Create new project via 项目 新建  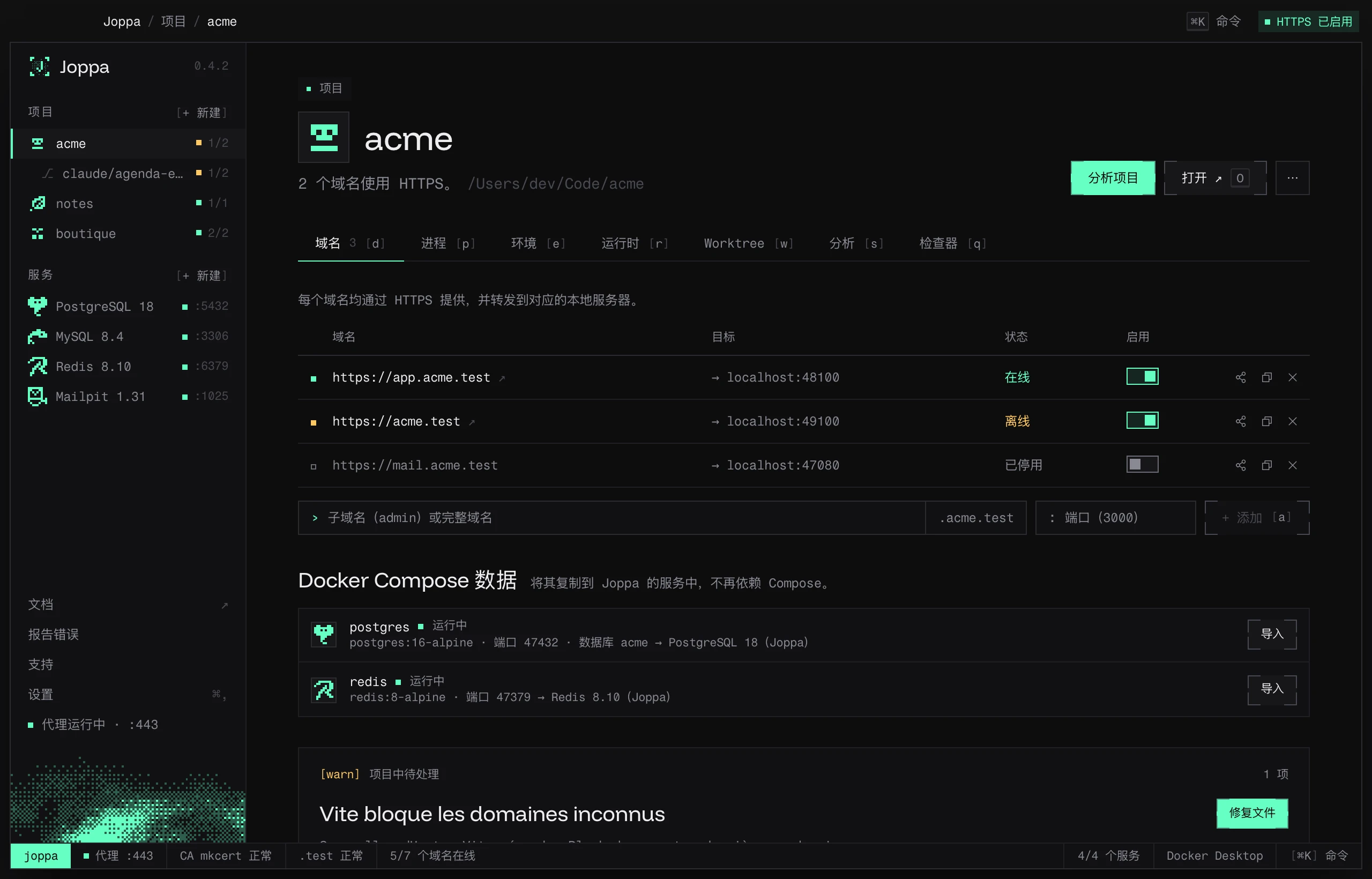click(202, 113)
